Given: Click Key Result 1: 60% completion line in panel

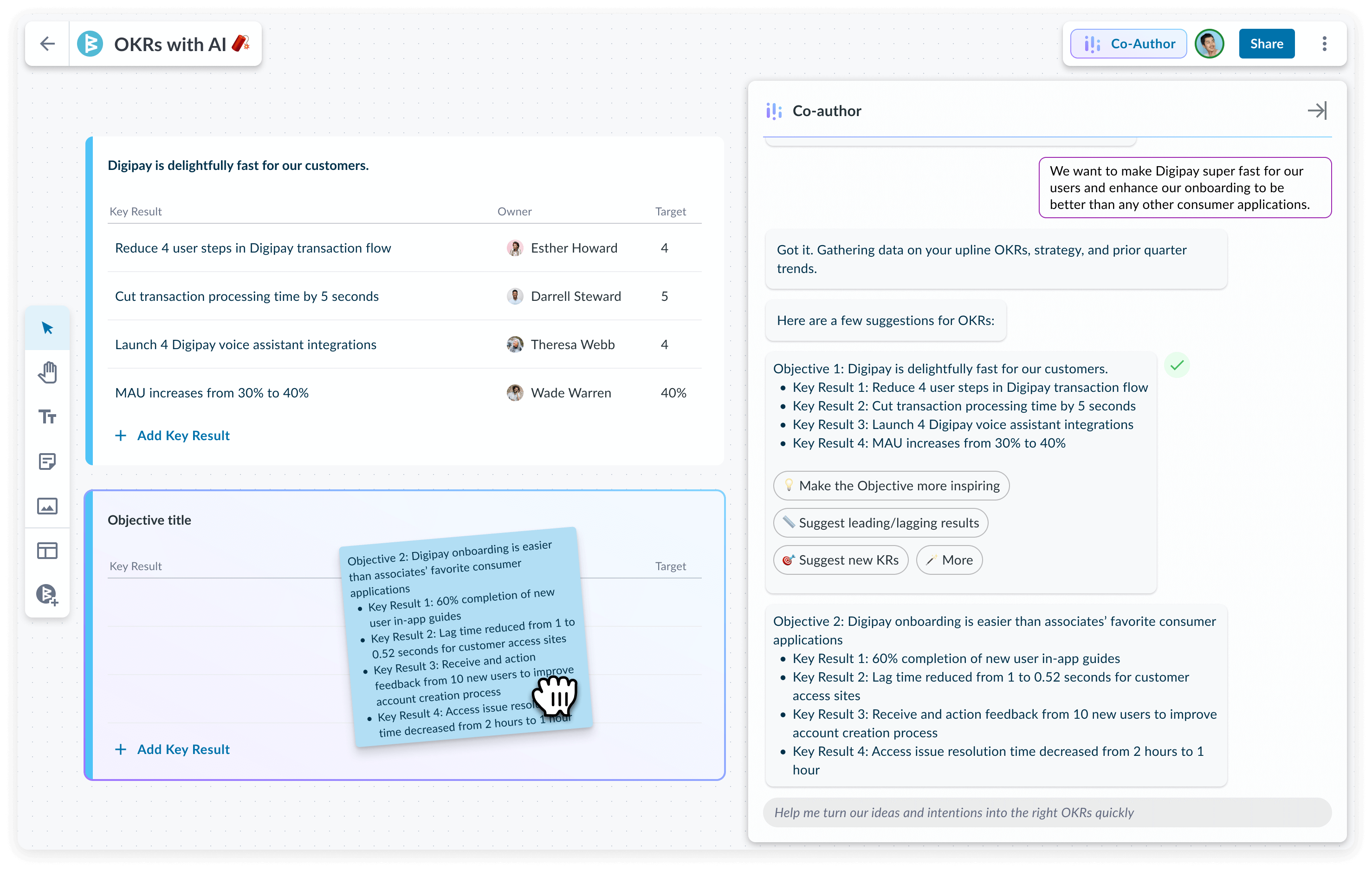Looking at the screenshot, I should coord(956,658).
